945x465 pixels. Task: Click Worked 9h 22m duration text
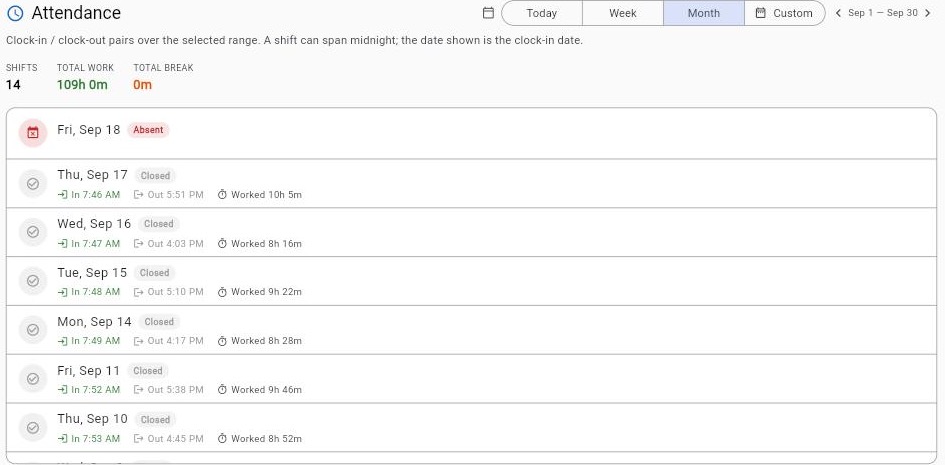pos(266,292)
